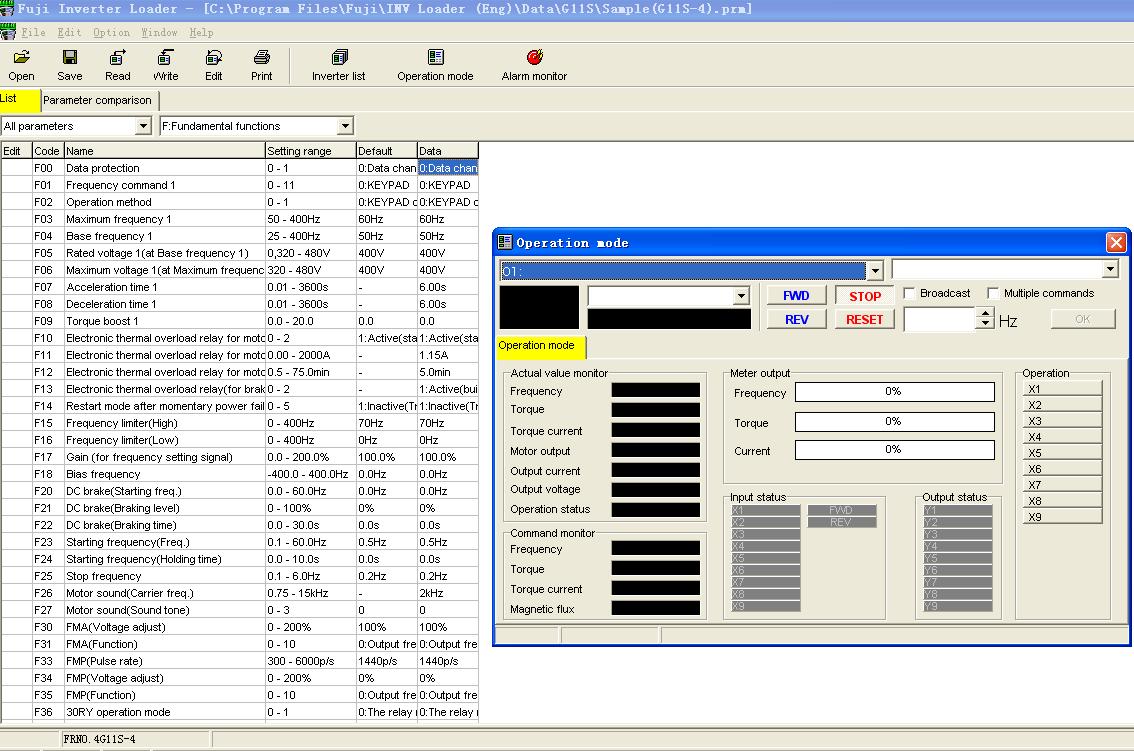Expand the F:Fundamental functions dropdown
Image resolution: width=1134 pixels, height=751 pixels.
[x=345, y=126]
